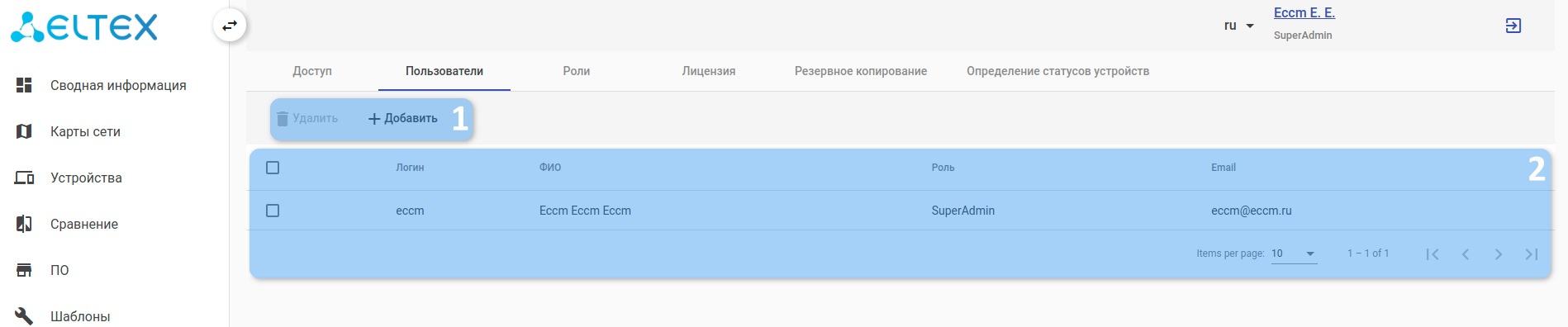1568x327 pixels.
Task: Jump to last page in paginator
Action: [x=1532, y=254]
